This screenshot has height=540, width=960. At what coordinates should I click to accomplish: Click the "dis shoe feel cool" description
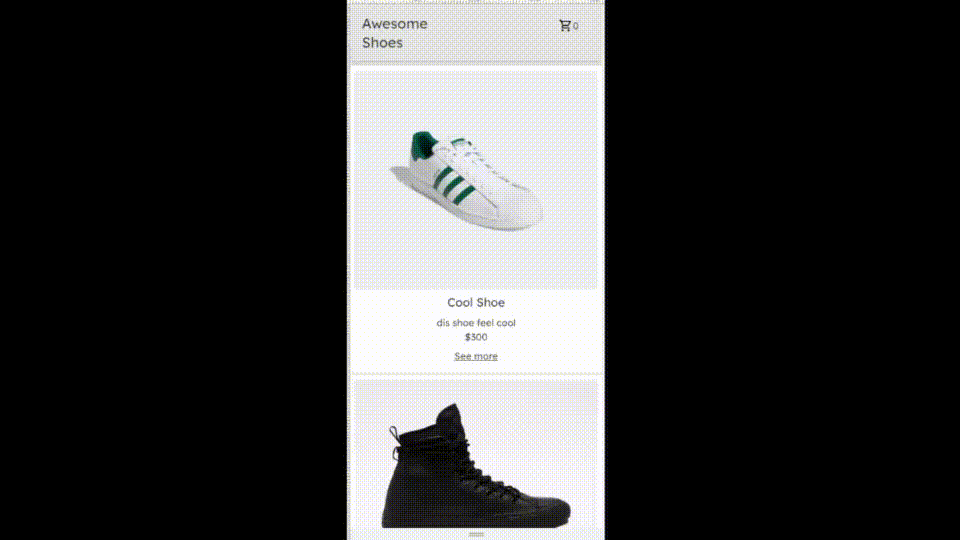pyautogui.click(x=476, y=323)
